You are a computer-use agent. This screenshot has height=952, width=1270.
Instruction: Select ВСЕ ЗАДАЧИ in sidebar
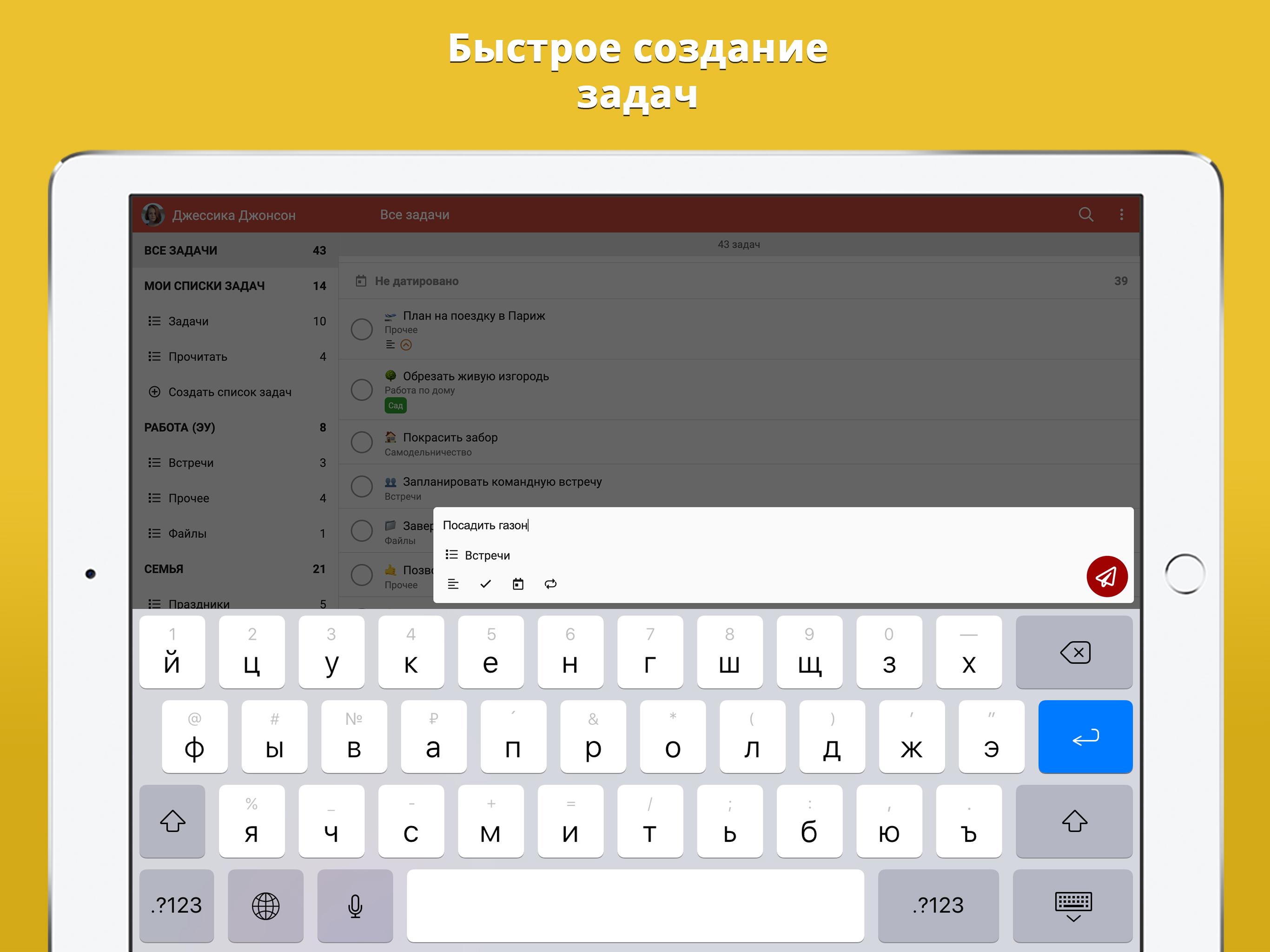235,251
